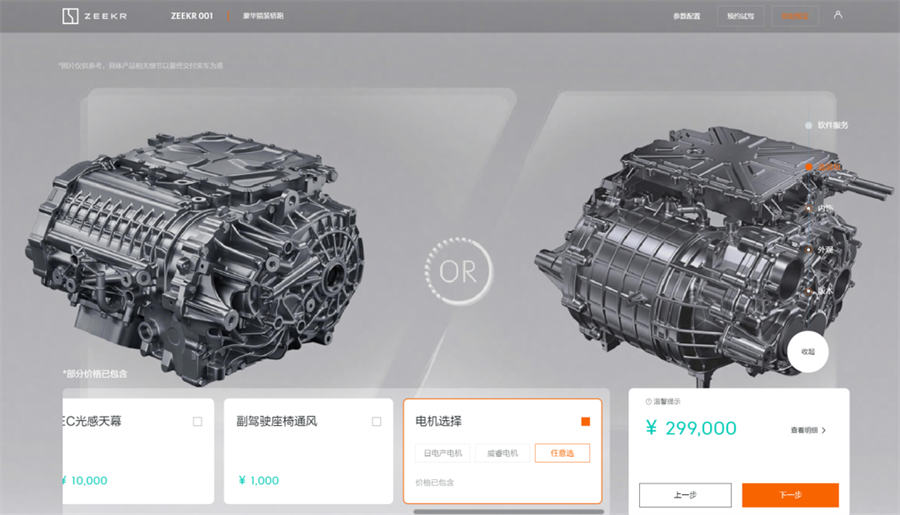
Task: Jump to the 内饰 step marker
Action: pos(809,208)
